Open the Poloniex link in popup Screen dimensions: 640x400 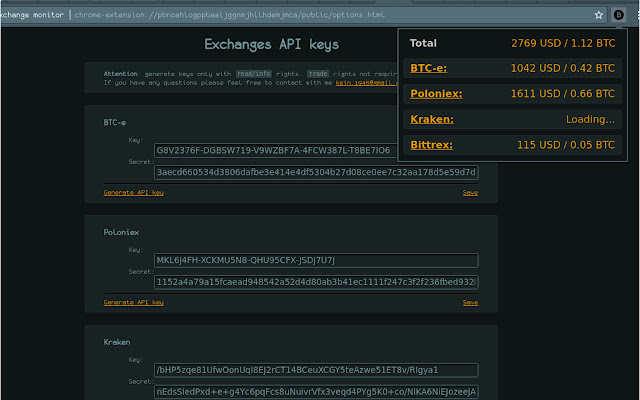(436, 93)
